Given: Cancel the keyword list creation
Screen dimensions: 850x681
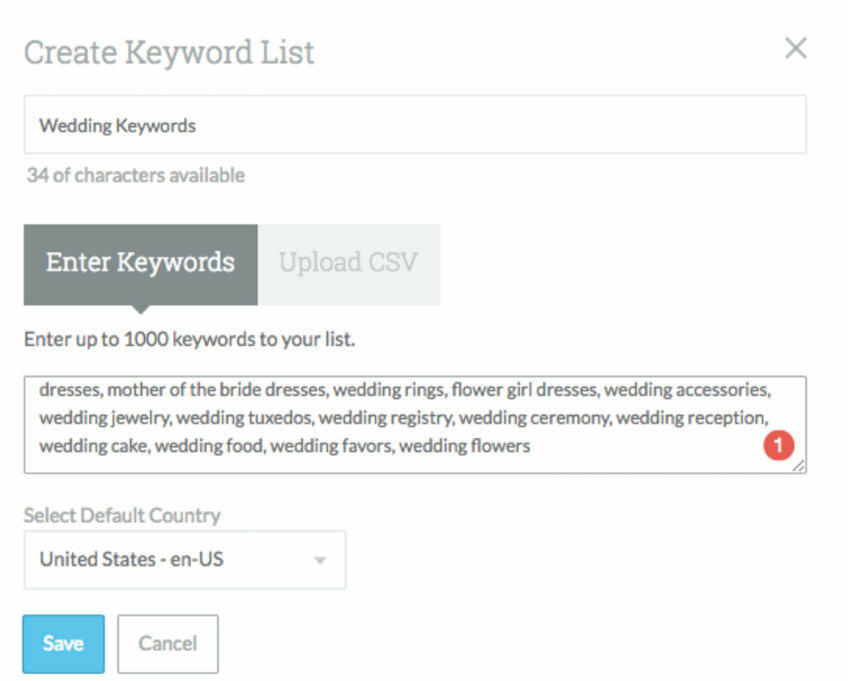Looking at the screenshot, I should [x=167, y=644].
